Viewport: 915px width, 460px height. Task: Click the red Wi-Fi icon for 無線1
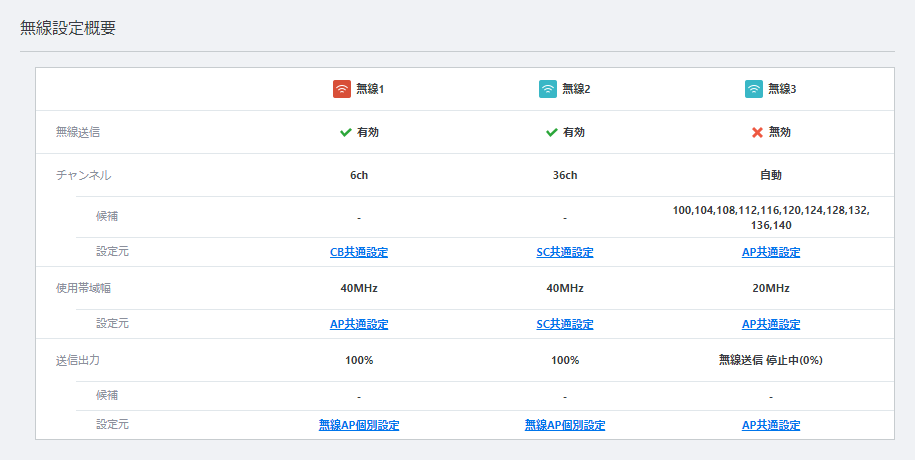pyautogui.click(x=342, y=89)
